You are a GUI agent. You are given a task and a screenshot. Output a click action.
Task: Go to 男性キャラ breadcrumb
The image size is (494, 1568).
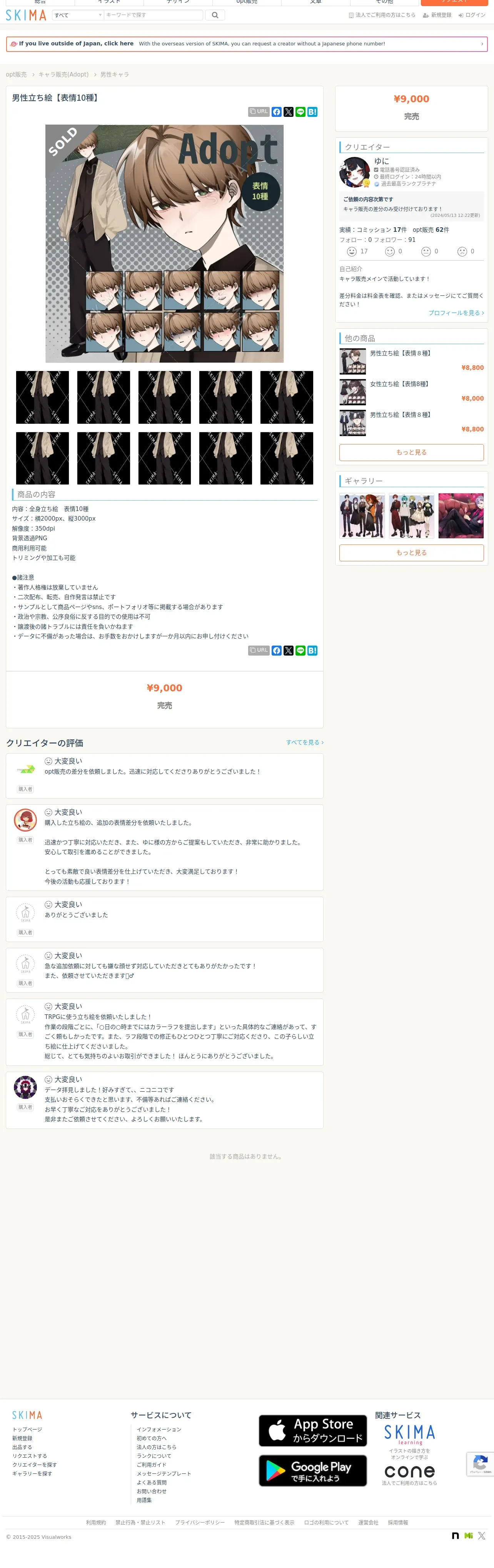115,74
